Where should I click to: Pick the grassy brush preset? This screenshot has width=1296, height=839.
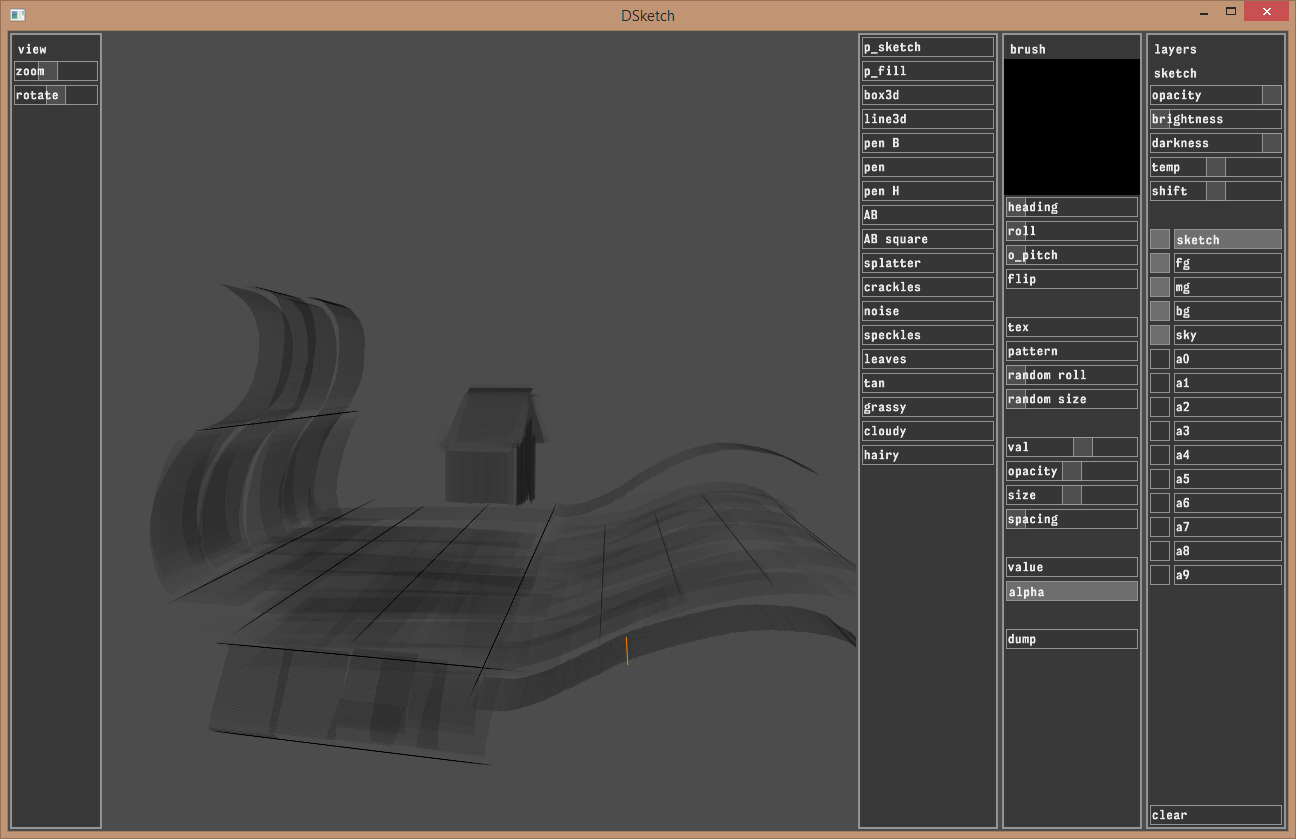tap(927, 407)
